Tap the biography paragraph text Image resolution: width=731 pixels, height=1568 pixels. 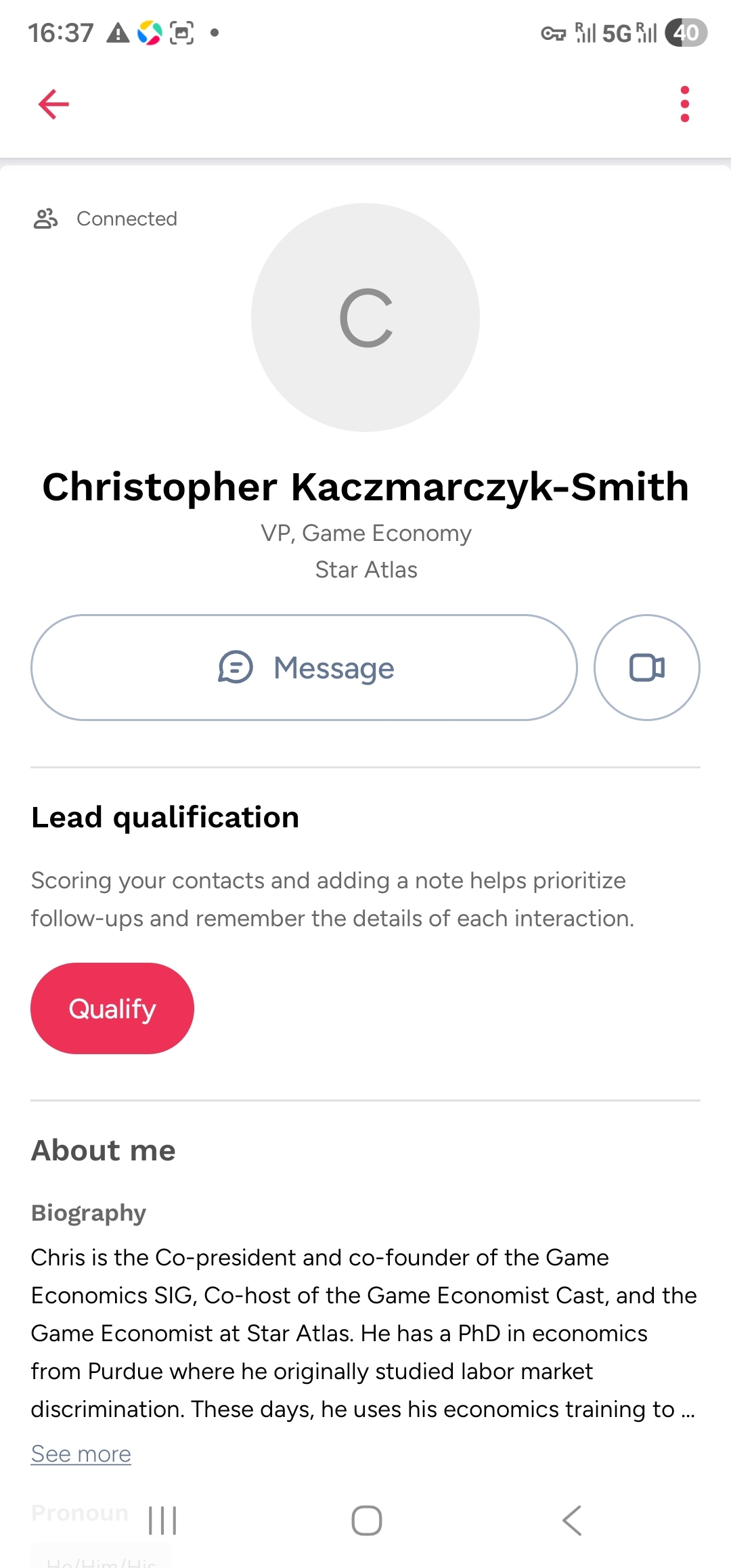coord(363,1332)
